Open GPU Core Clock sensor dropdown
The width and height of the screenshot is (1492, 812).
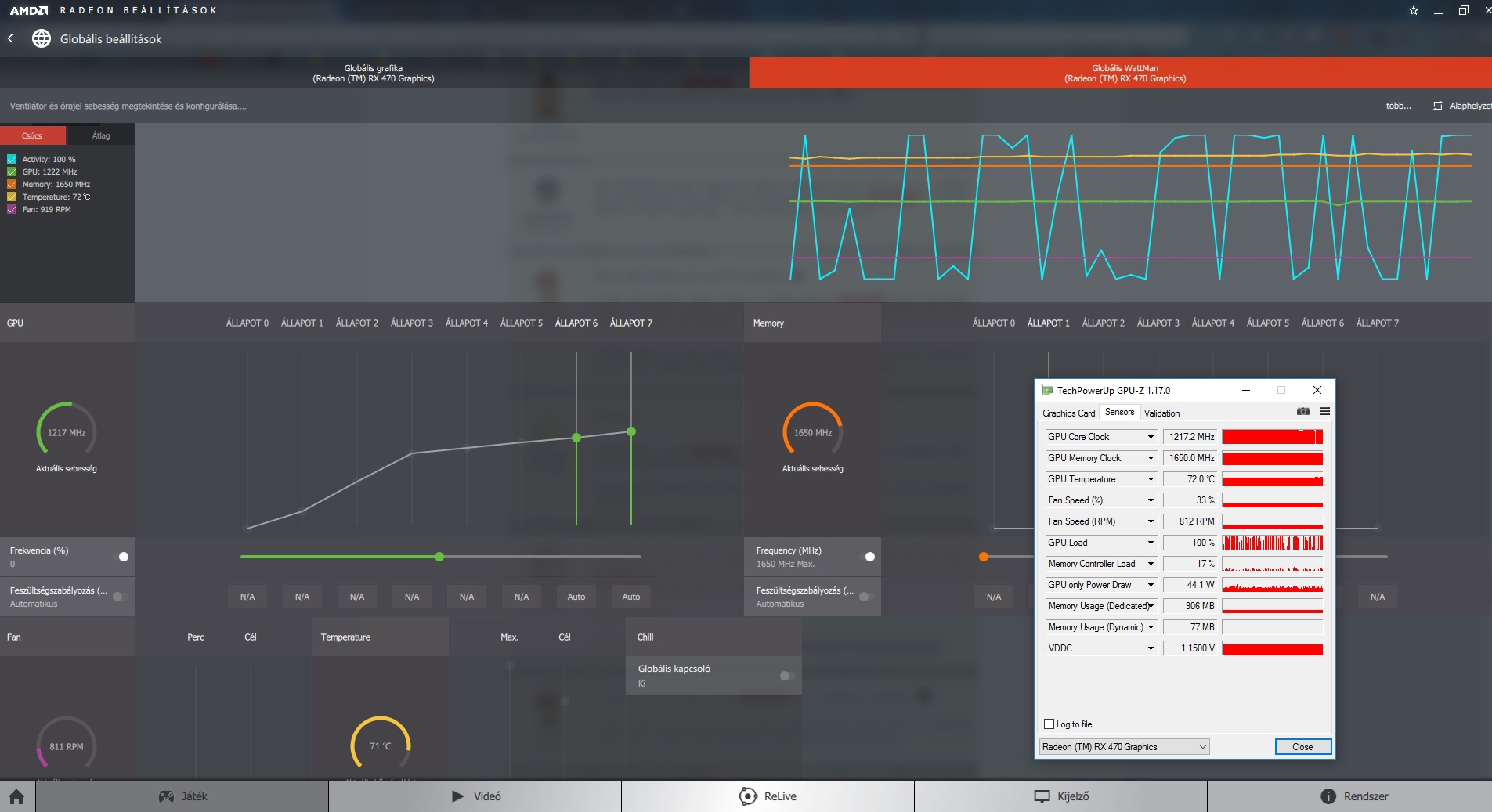point(1151,437)
